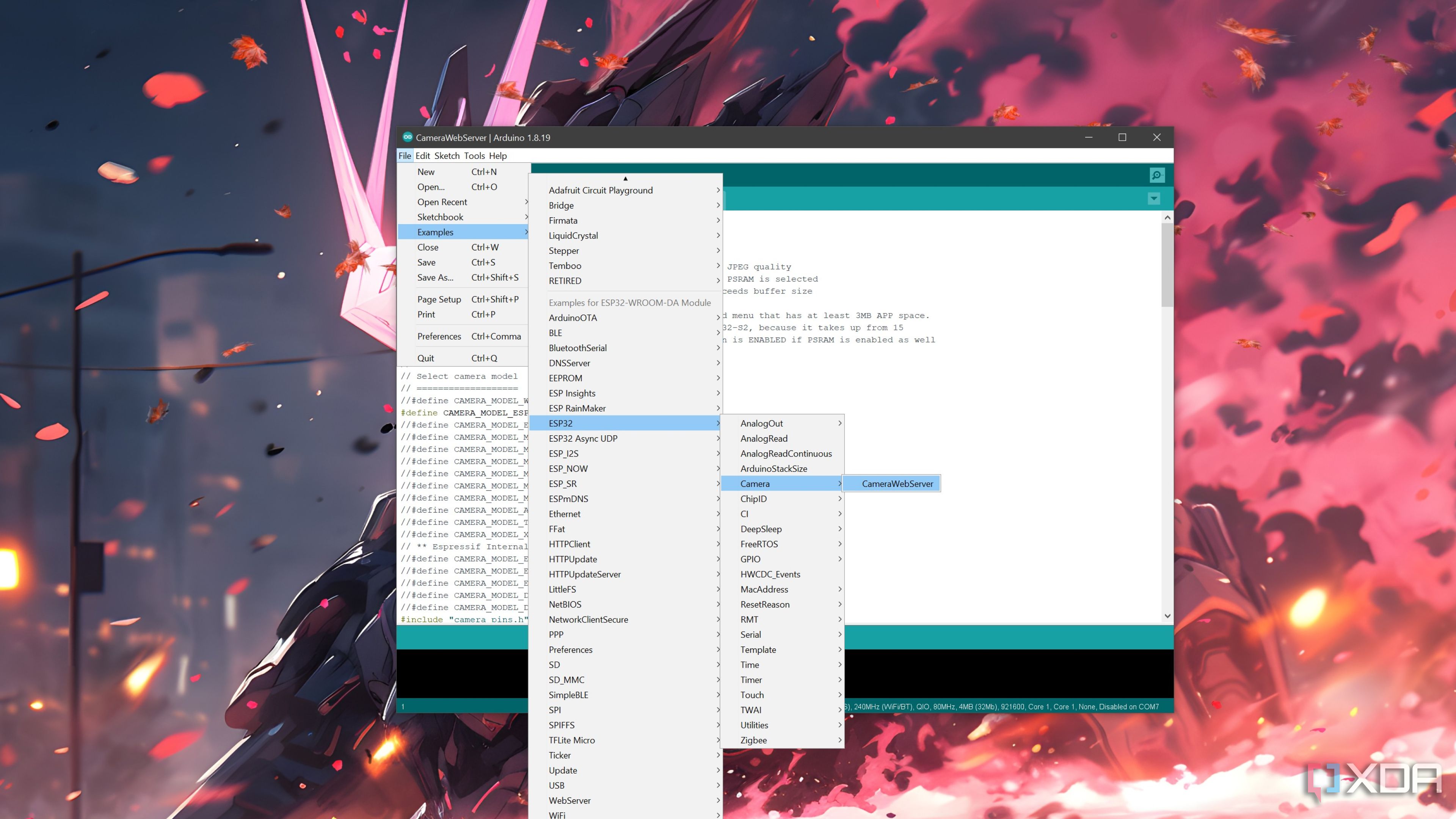1456x819 pixels.
Task: Open the Edit menu
Action: [x=423, y=155]
